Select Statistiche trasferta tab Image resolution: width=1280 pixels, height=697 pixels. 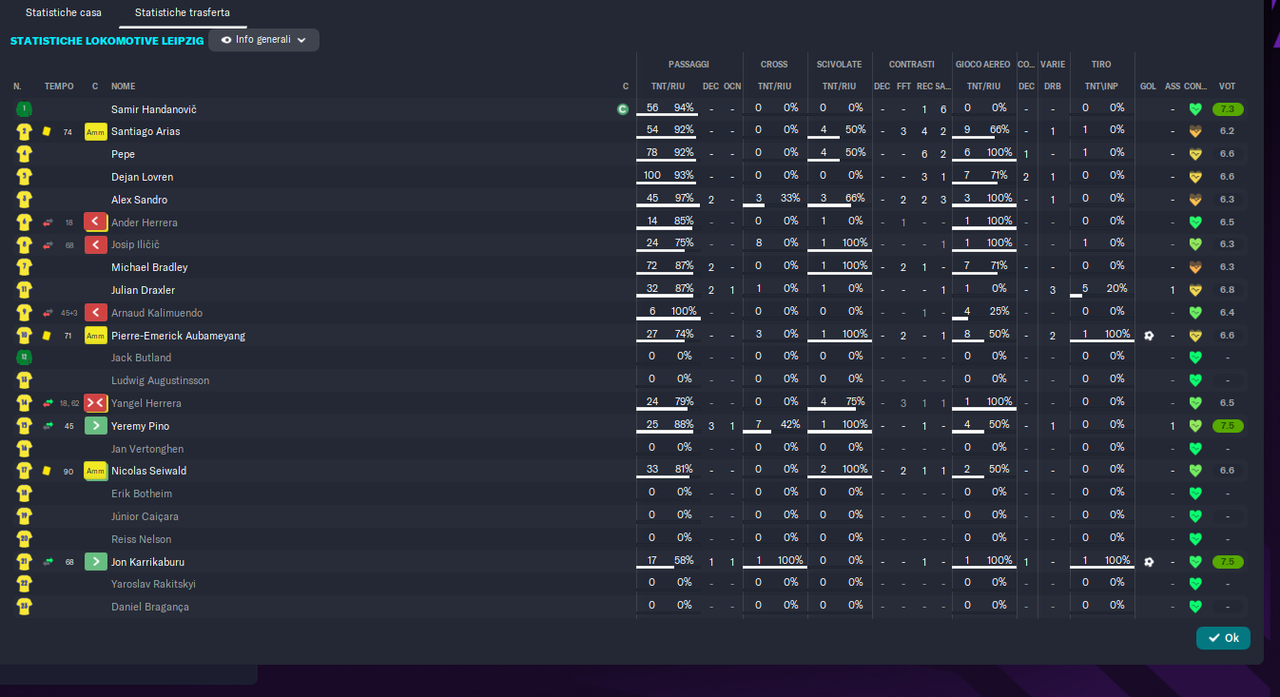182,13
